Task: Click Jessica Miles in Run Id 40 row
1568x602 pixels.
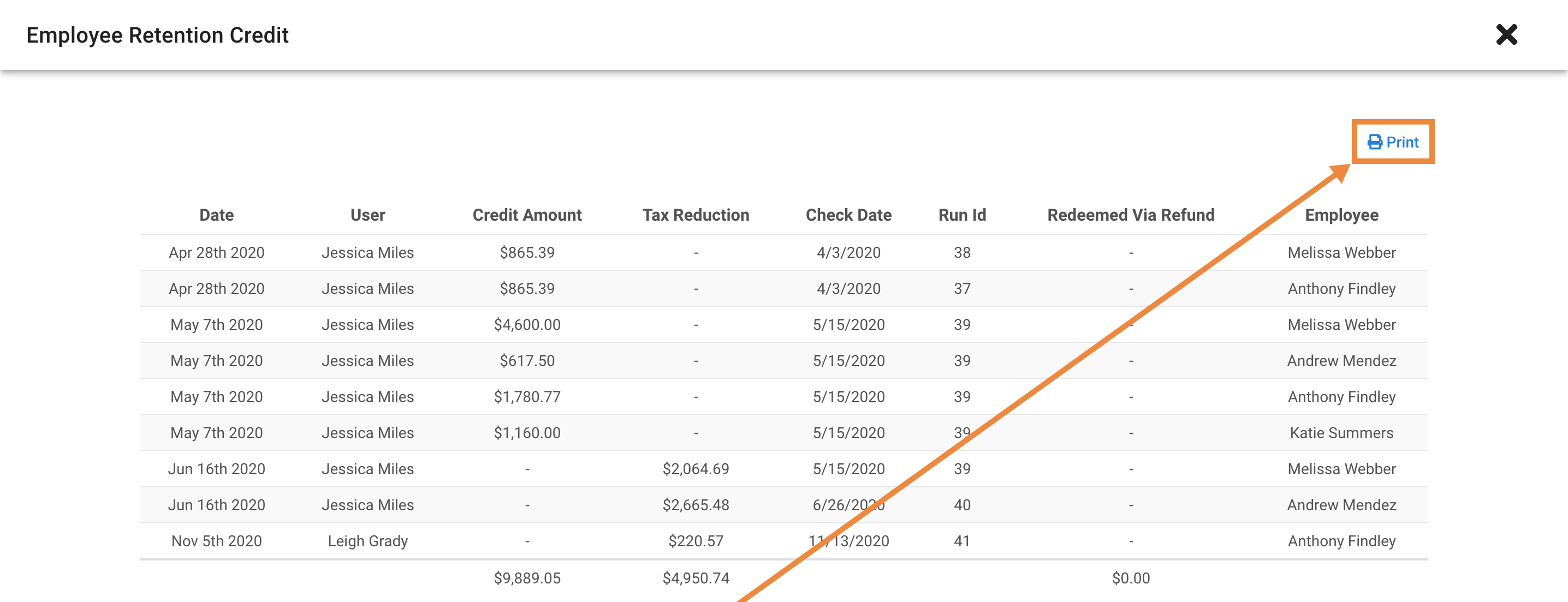Action: click(367, 505)
